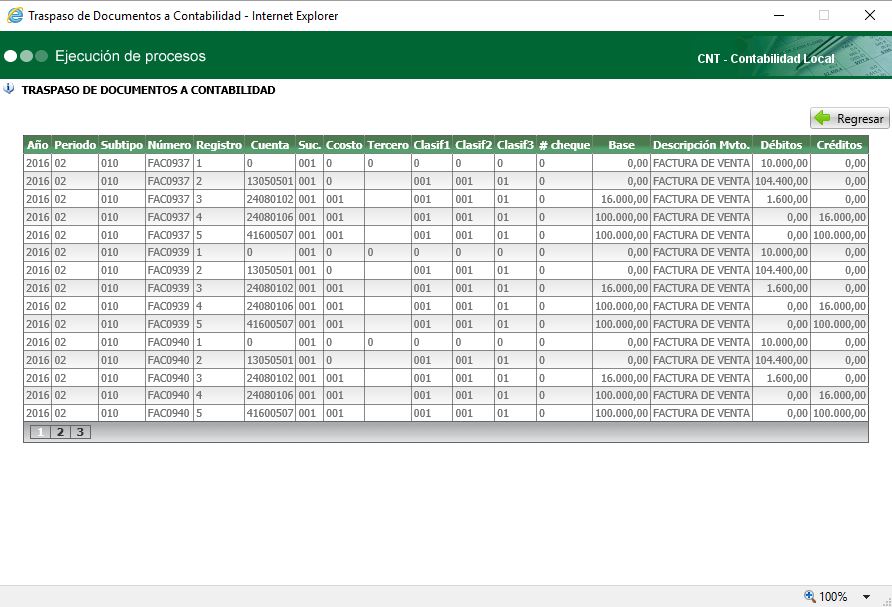
Task: Click TRASPASO DE DOCUMENTOS A CONTABILIDAD title
Action: point(148,90)
